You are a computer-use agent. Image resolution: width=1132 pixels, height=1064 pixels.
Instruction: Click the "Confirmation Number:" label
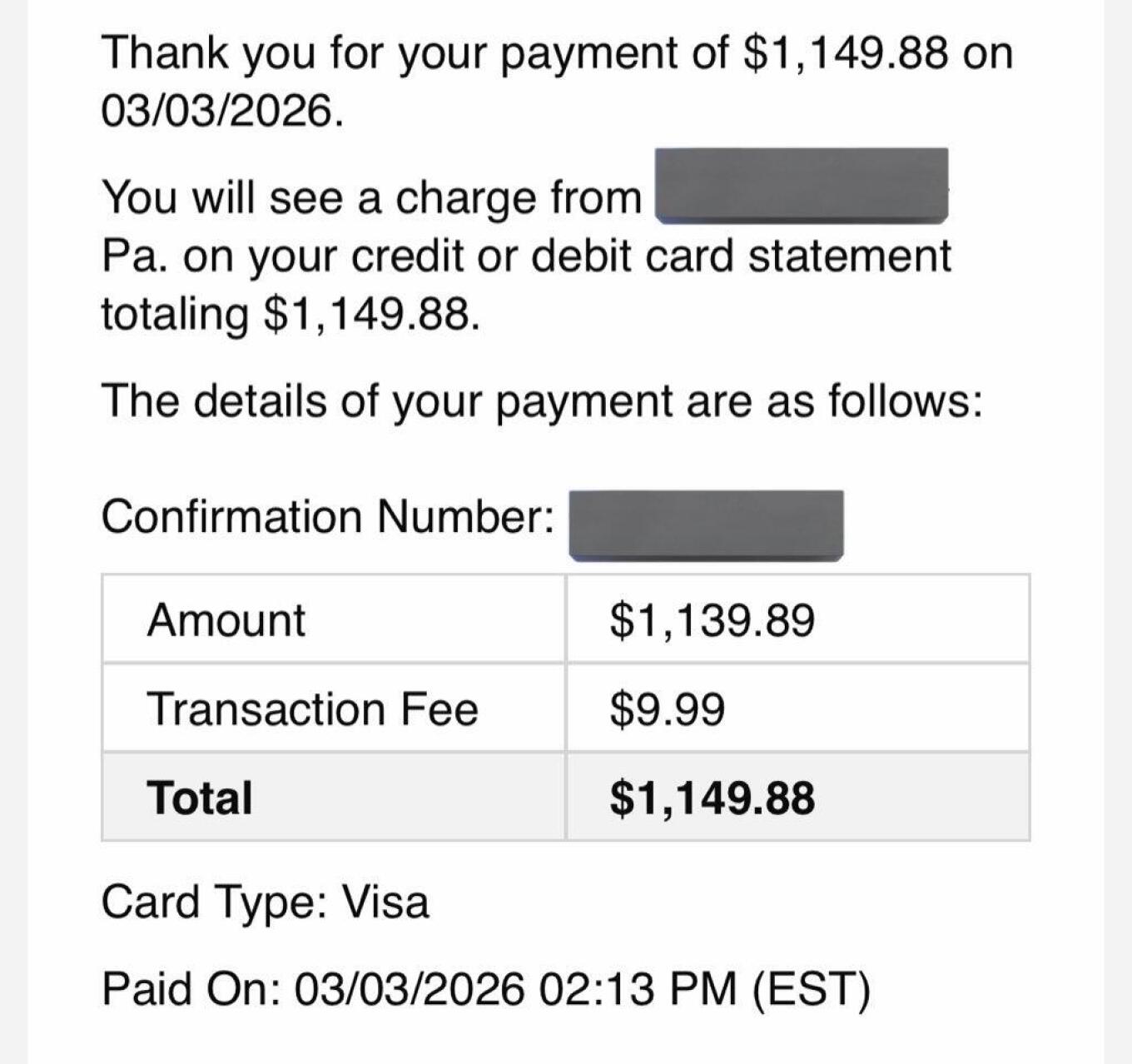328,516
